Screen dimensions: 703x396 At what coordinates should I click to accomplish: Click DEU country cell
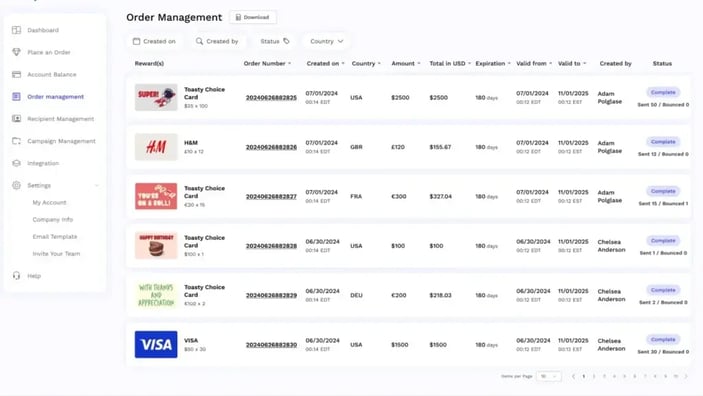pos(356,295)
